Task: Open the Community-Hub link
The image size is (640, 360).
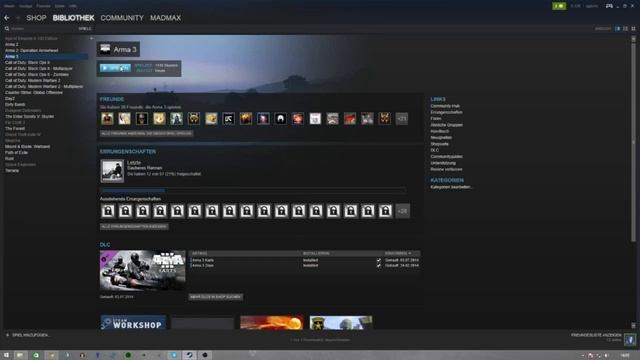Action: [445, 106]
